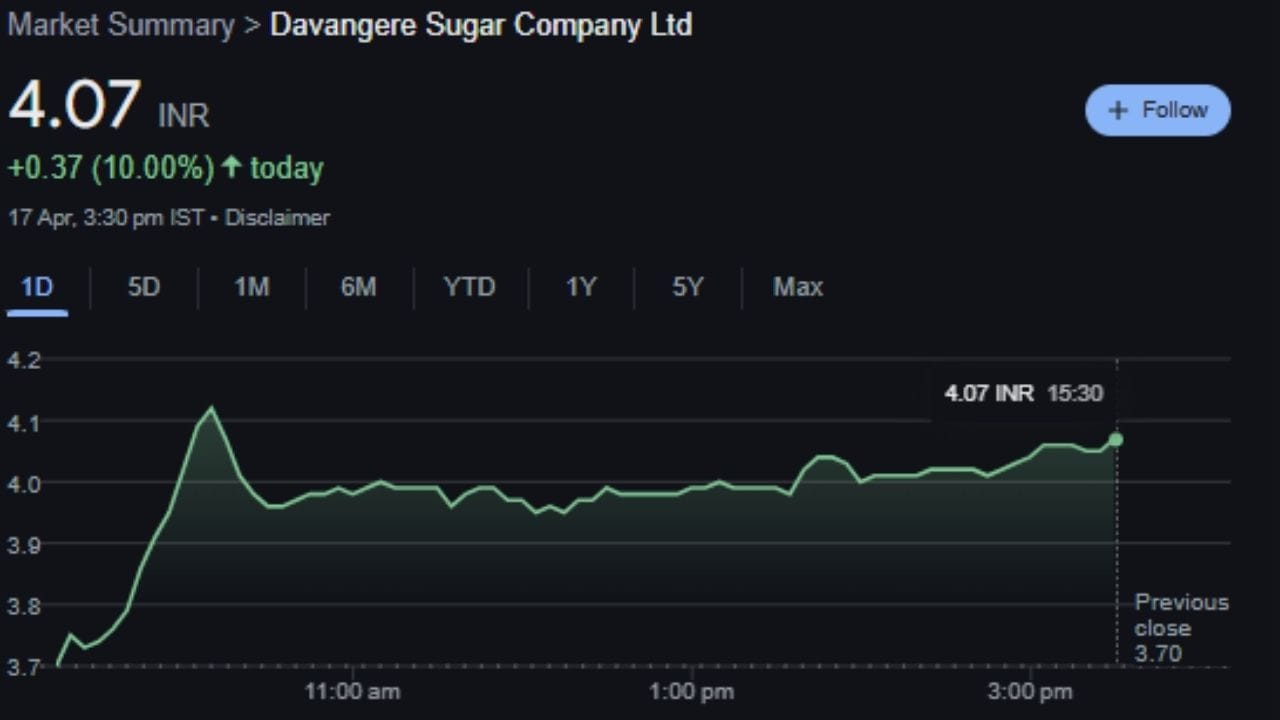
Task: Click the Davangere Sugar Company Ltd title
Action: pyautogui.click(x=480, y=25)
